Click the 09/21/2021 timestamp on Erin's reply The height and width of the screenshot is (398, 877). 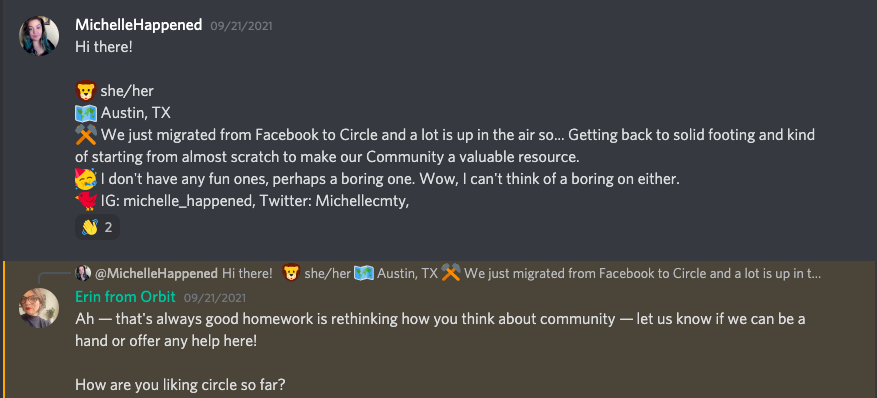pos(215,298)
